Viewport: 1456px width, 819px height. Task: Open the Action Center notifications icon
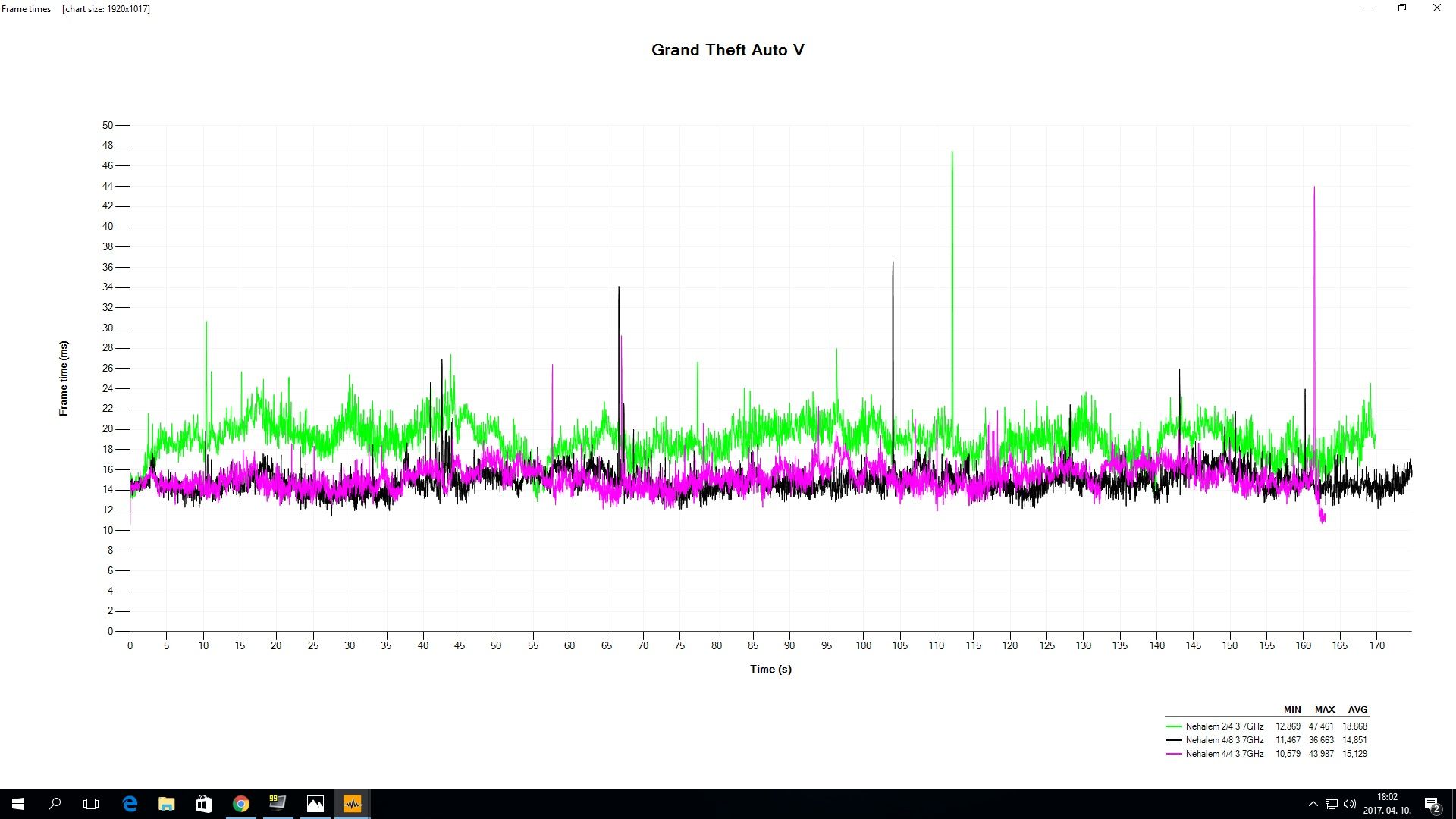coord(1432,805)
